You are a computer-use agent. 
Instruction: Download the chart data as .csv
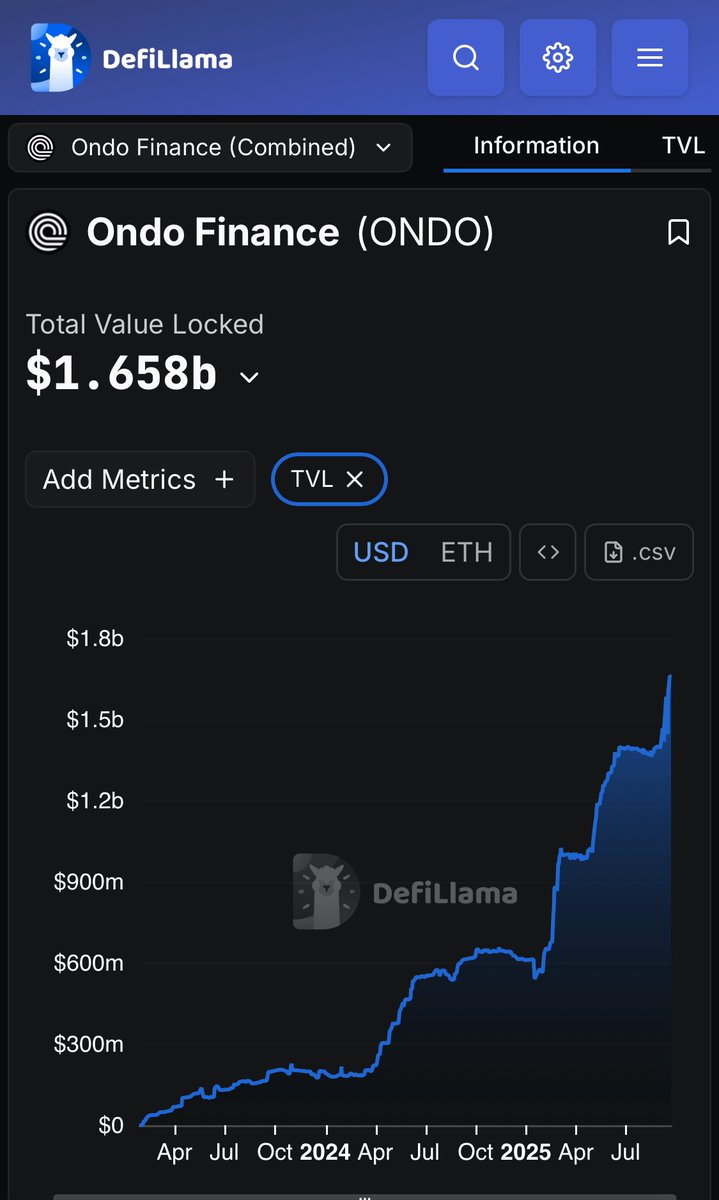click(640, 552)
